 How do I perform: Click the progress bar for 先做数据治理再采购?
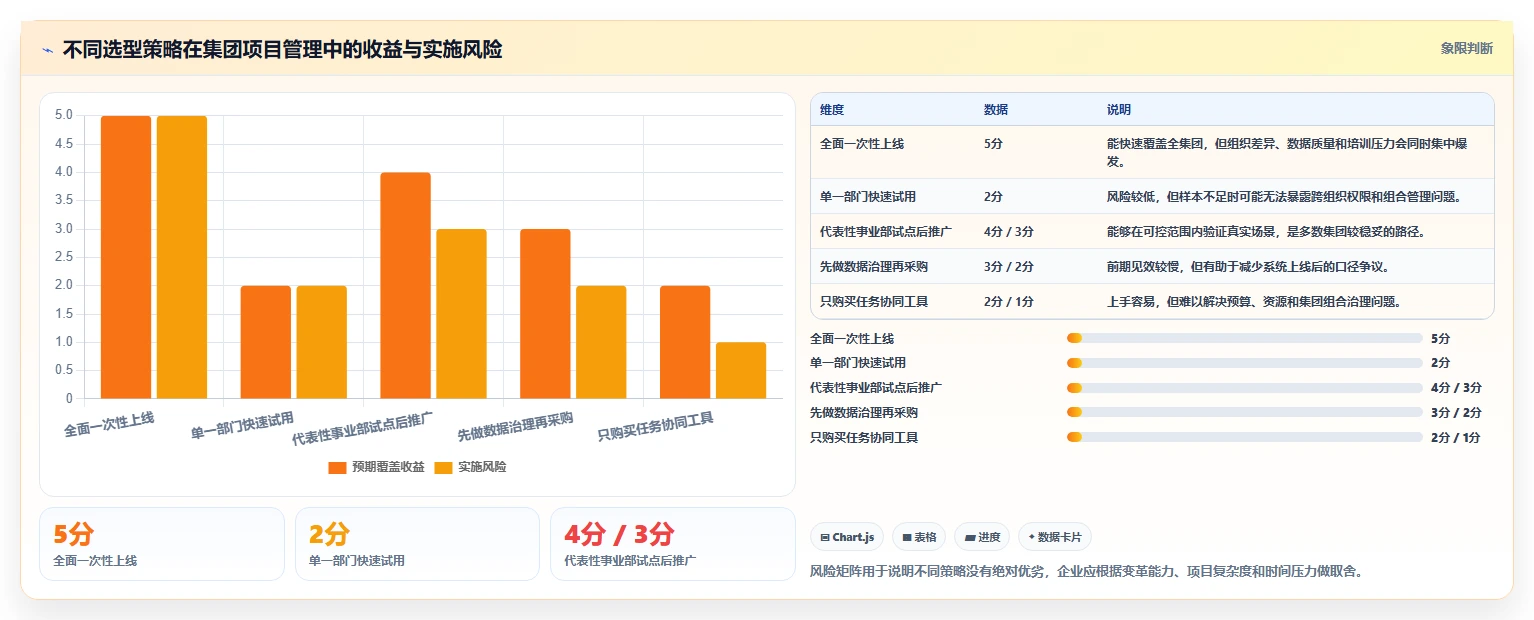click(1244, 412)
